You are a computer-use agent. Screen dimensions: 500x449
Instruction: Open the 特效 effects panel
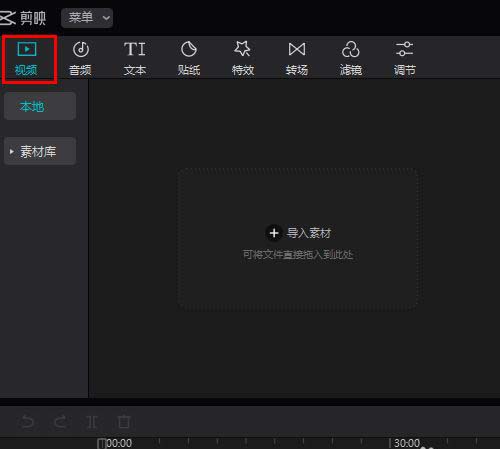(243, 58)
